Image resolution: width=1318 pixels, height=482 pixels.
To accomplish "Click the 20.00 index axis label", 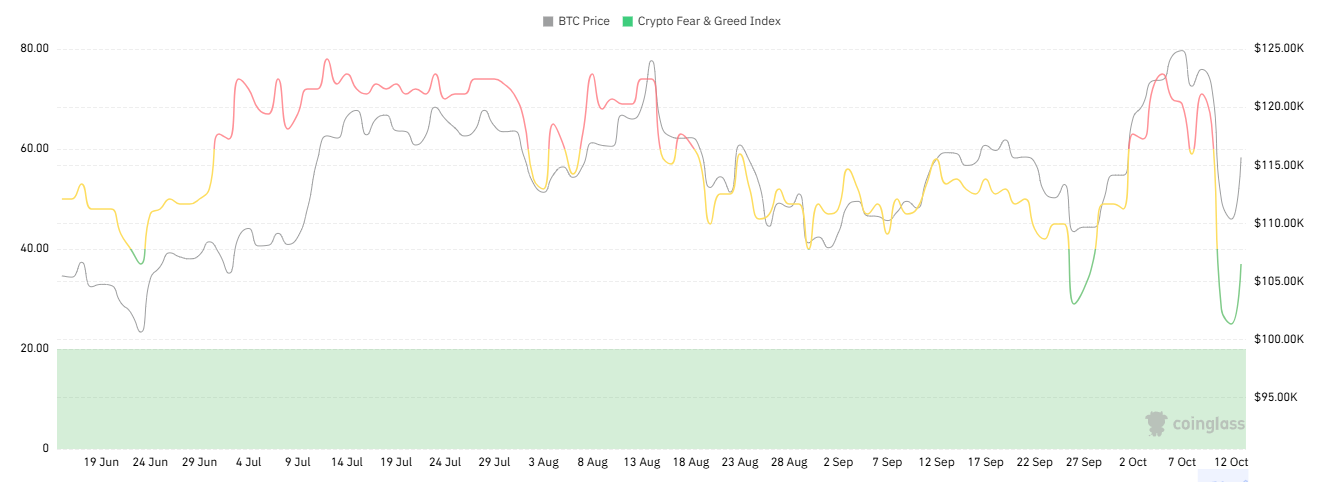I will (34, 348).
